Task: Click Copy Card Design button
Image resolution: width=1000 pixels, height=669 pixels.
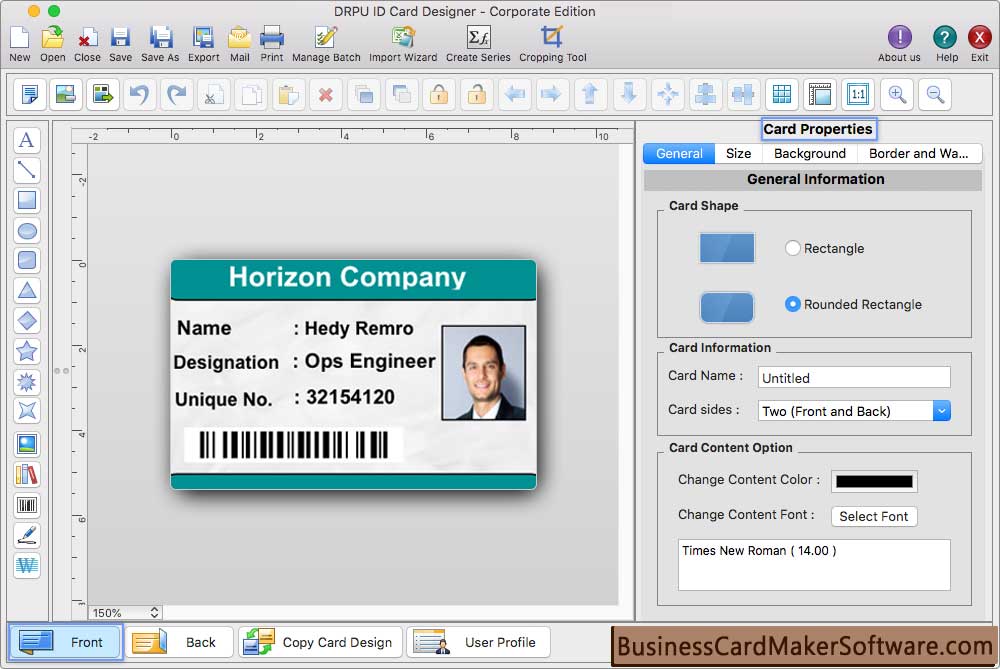Action: click(321, 642)
